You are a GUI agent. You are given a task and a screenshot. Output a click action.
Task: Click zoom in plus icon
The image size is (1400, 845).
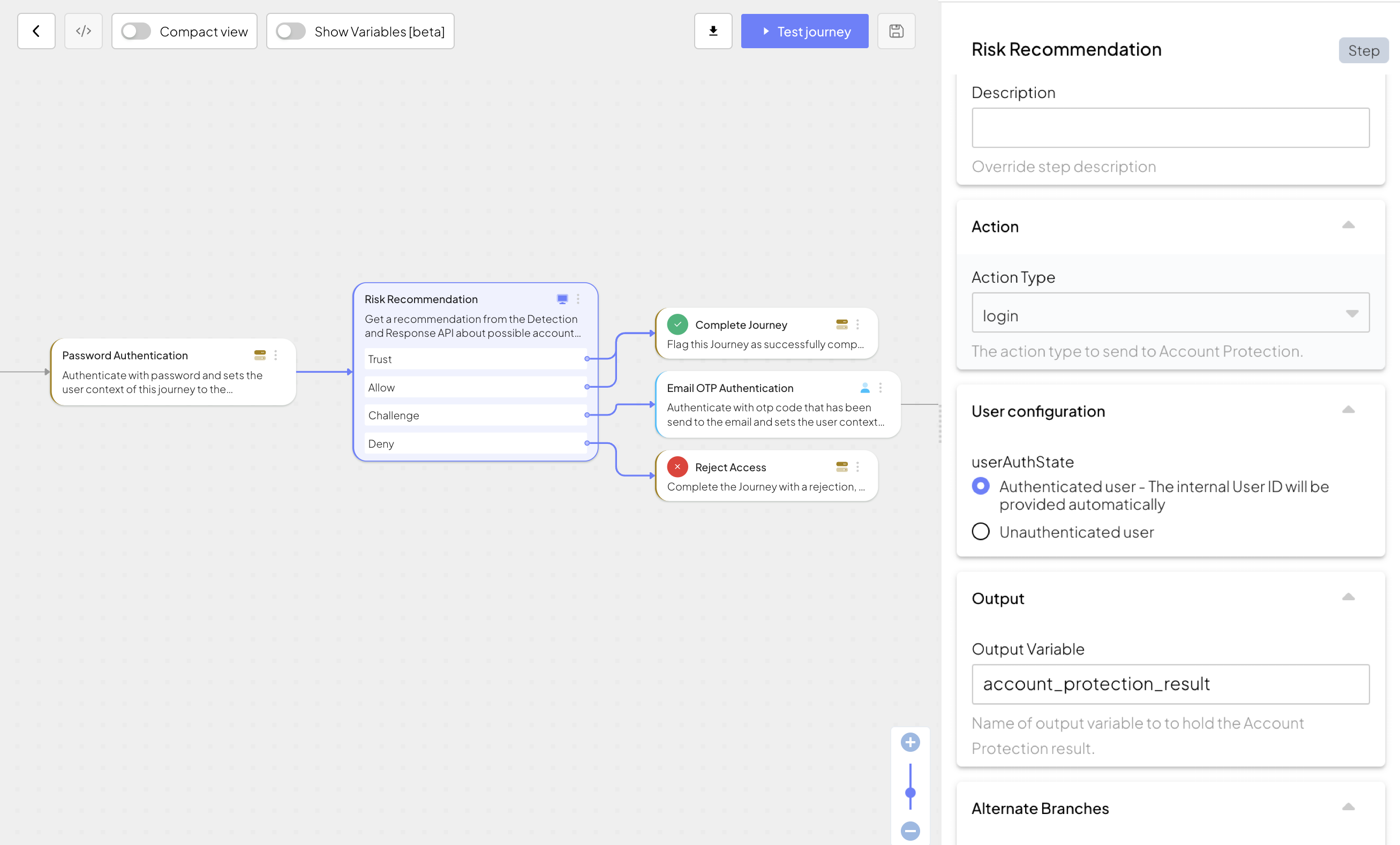910,742
